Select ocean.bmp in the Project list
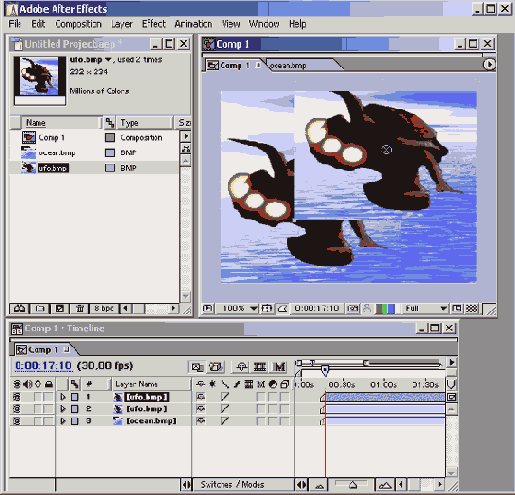Screen dimensions: 515x495 (x=57, y=153)
